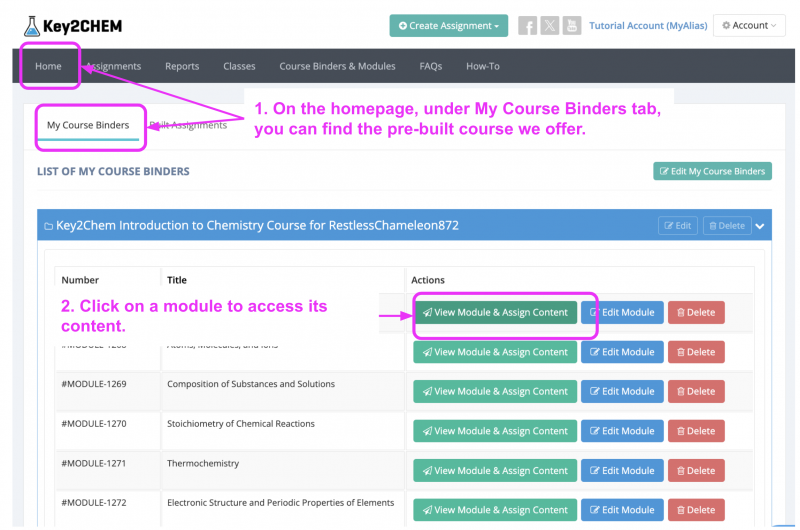Edit Module for Thermochemistry row
Viewport: 800px width, 530px height.
click(x=621, y=470)
